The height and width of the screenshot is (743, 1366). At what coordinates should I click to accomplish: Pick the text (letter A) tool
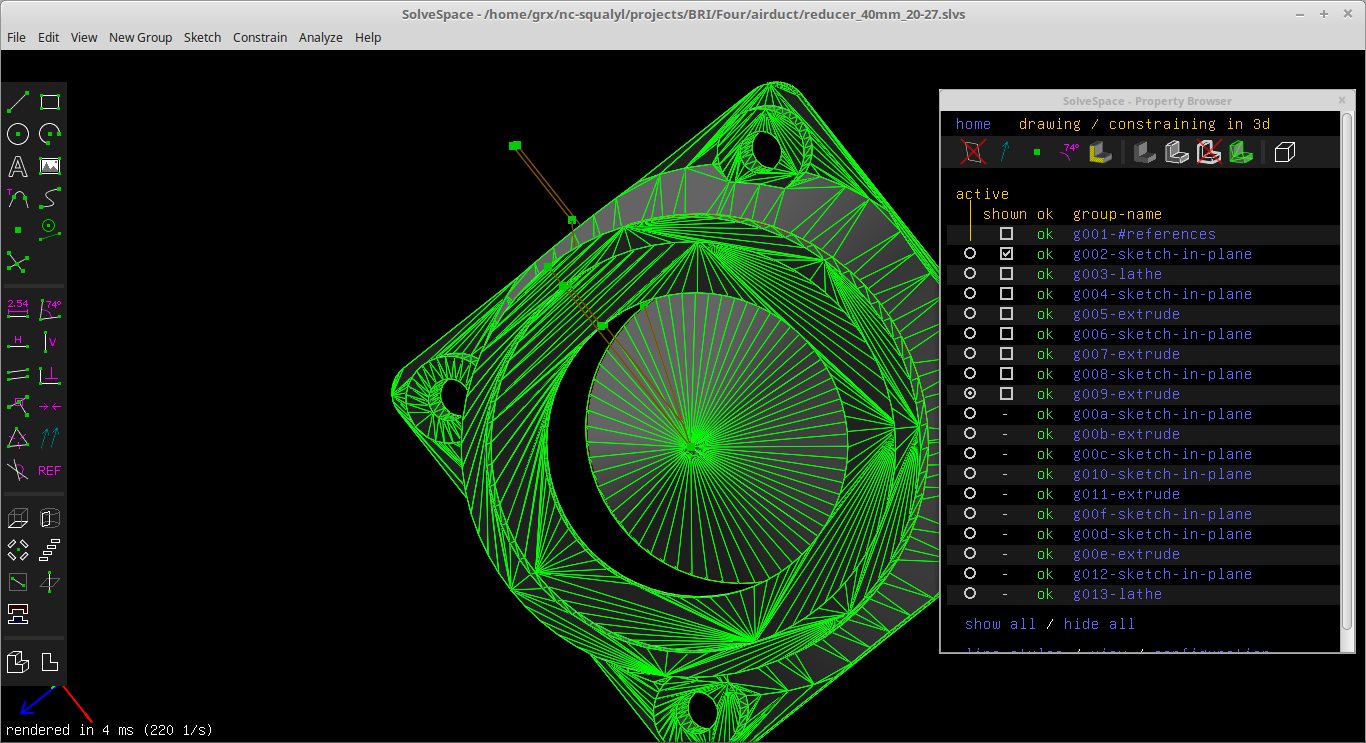click(18, 166)
